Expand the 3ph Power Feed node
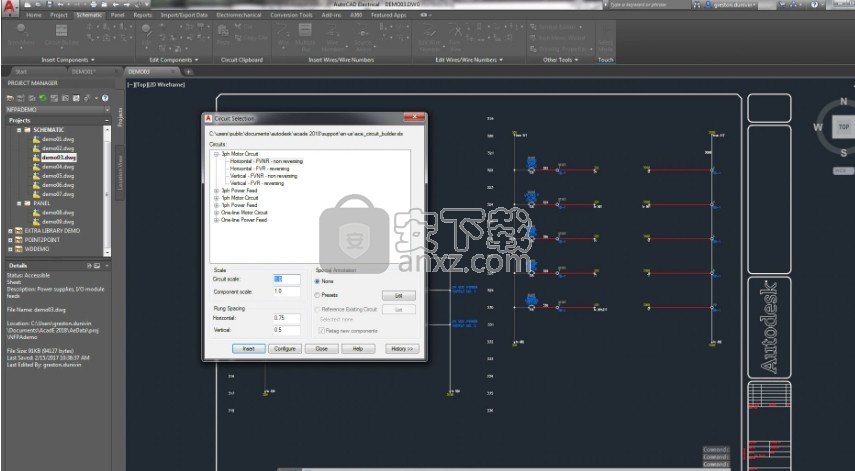 point(216,191)
